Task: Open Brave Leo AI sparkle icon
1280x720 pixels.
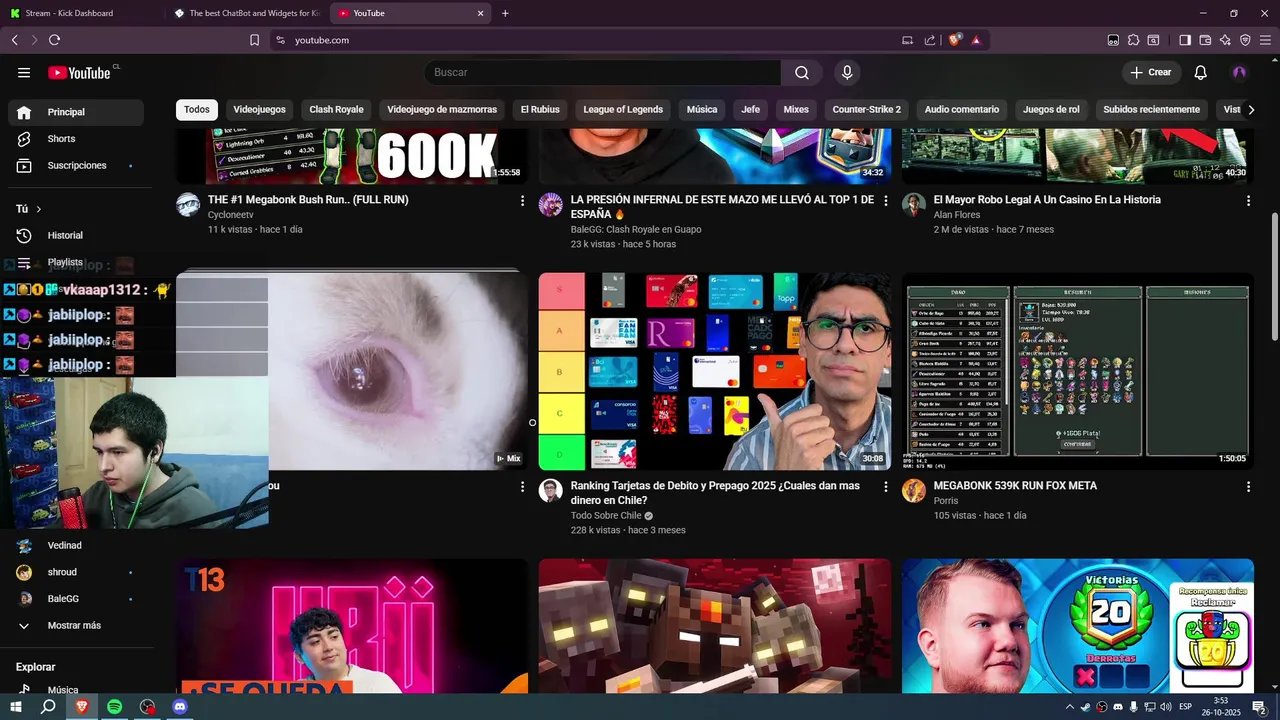Action: coord(1225,40)
